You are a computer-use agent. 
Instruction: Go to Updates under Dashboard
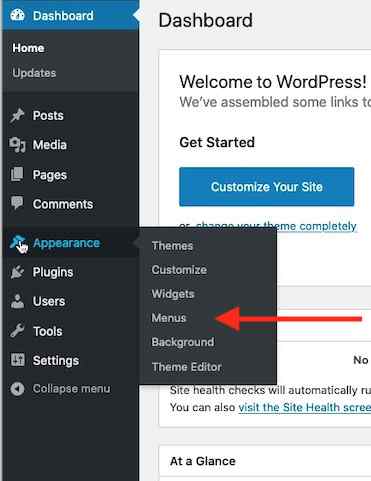[34, 73]
